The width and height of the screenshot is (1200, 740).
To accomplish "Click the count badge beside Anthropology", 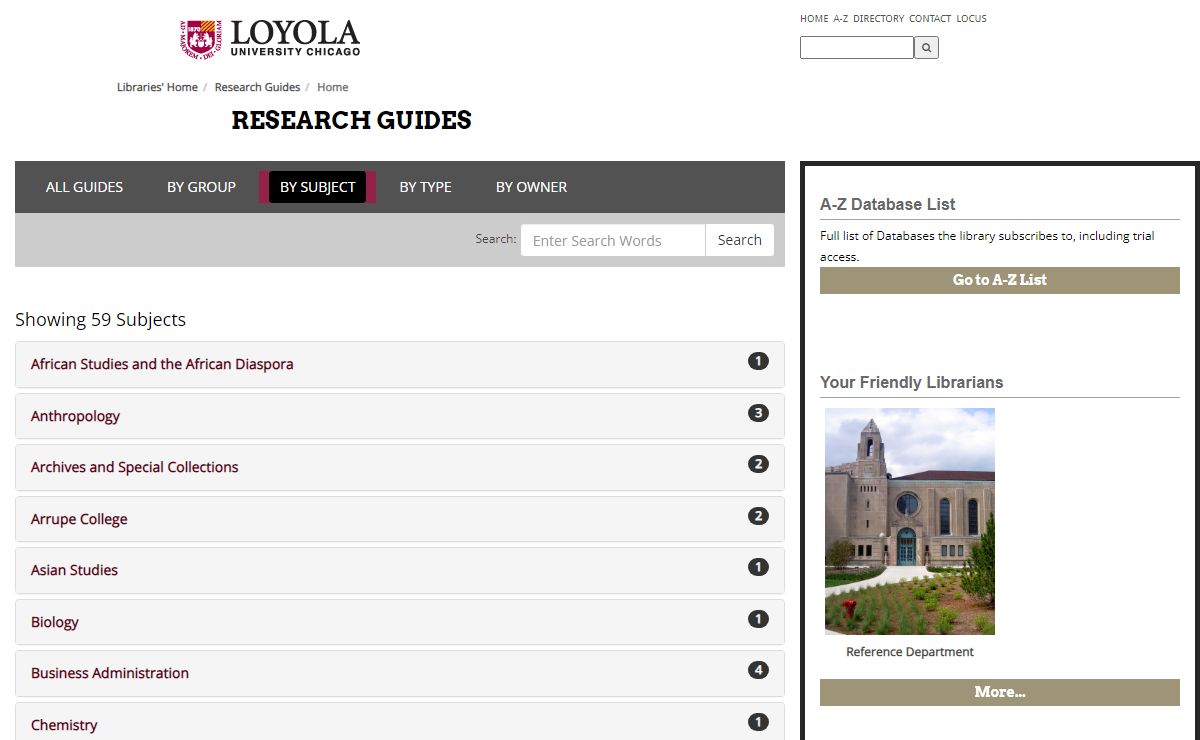I will pos(758,413).
